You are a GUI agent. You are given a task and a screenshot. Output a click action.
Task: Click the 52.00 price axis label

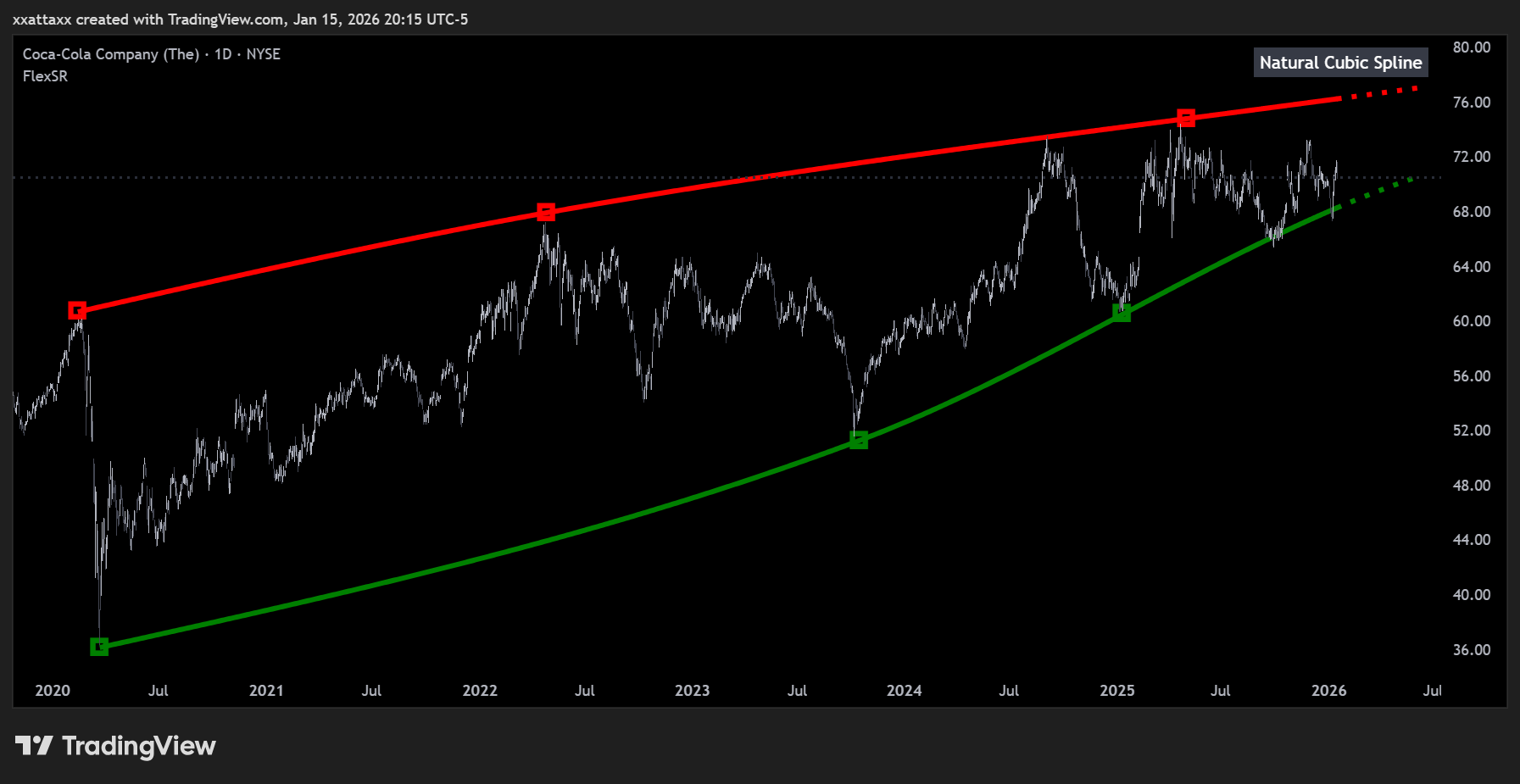pyautogui.click(x=1471, y=431)
